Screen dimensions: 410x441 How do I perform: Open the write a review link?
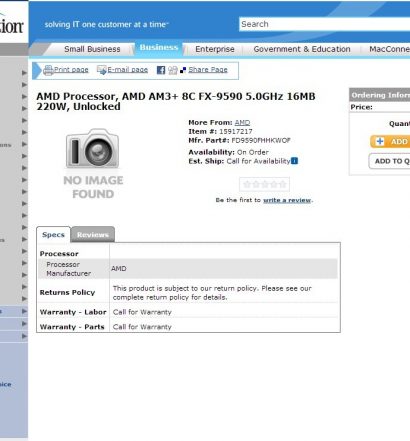287,200
